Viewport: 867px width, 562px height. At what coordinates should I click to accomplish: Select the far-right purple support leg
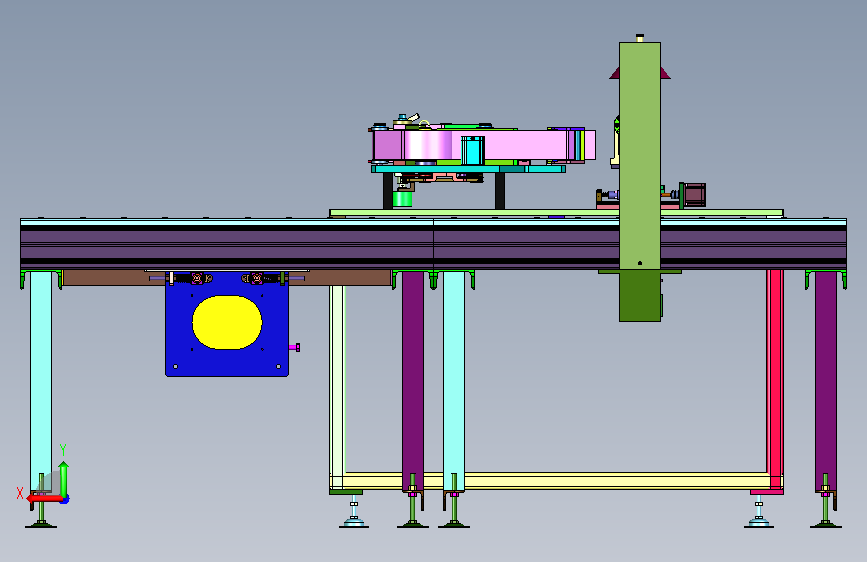coord(826,381)
